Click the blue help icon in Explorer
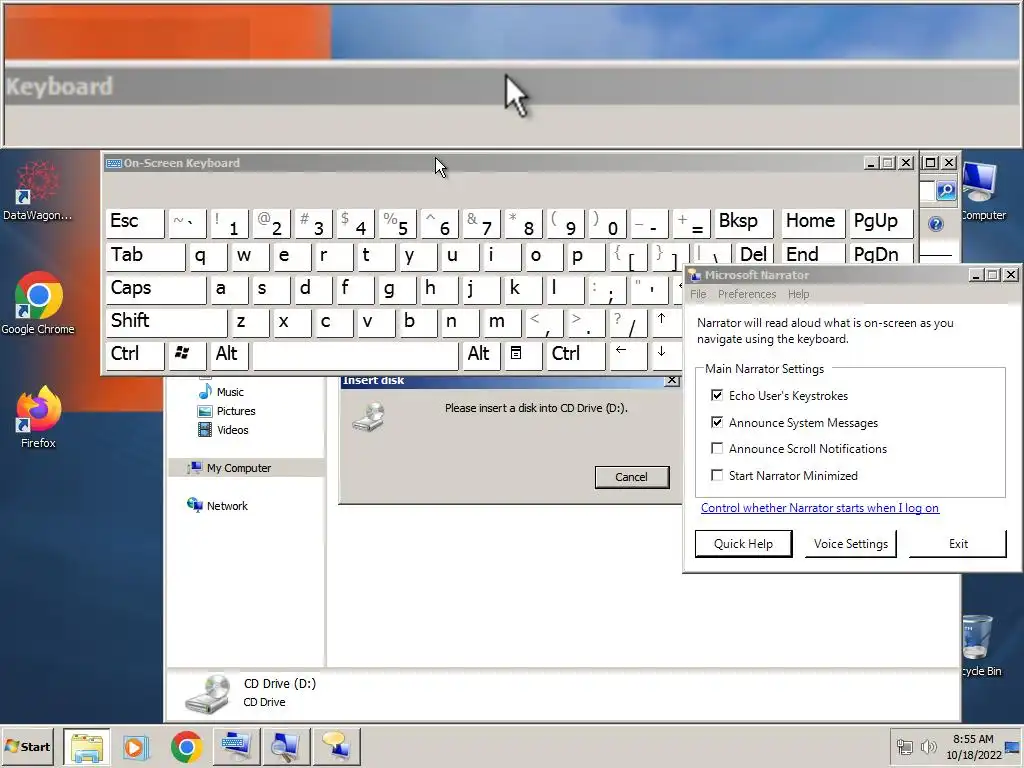The height and width of the screenshot is (768, 1024). click(936, 224)
